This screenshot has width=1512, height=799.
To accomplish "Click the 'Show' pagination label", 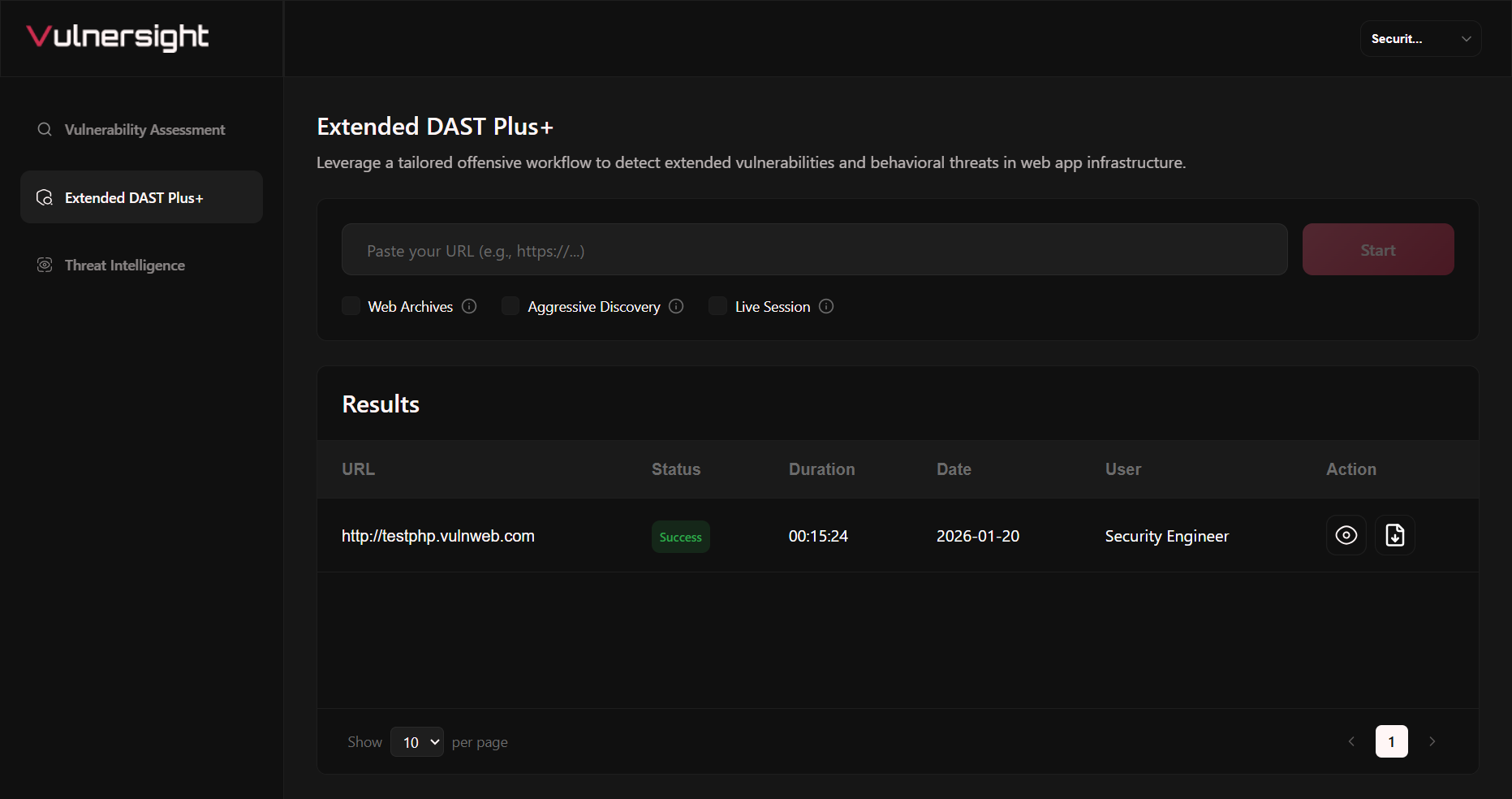I will point(365,742).
